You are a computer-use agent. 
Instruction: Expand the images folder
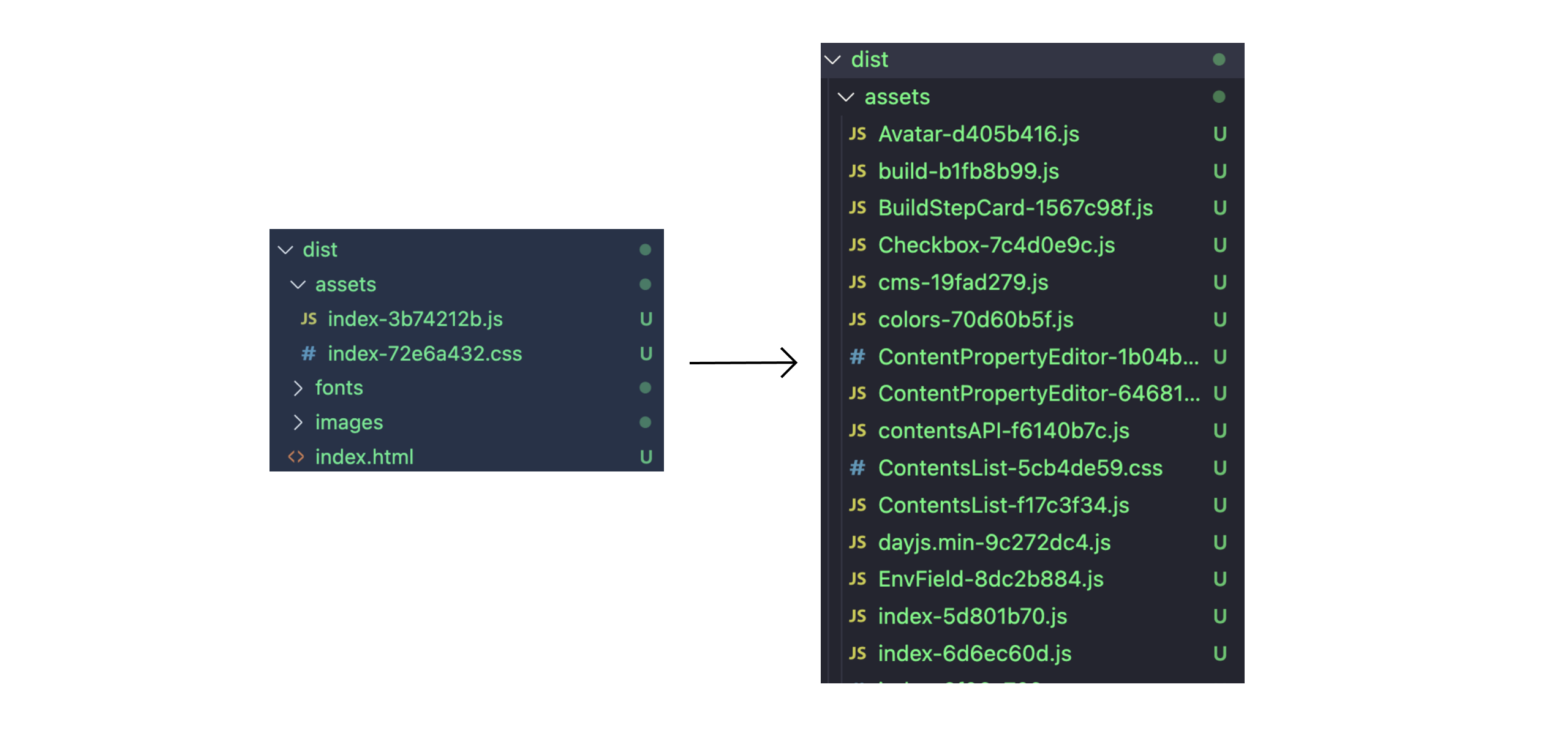point(300,421)
